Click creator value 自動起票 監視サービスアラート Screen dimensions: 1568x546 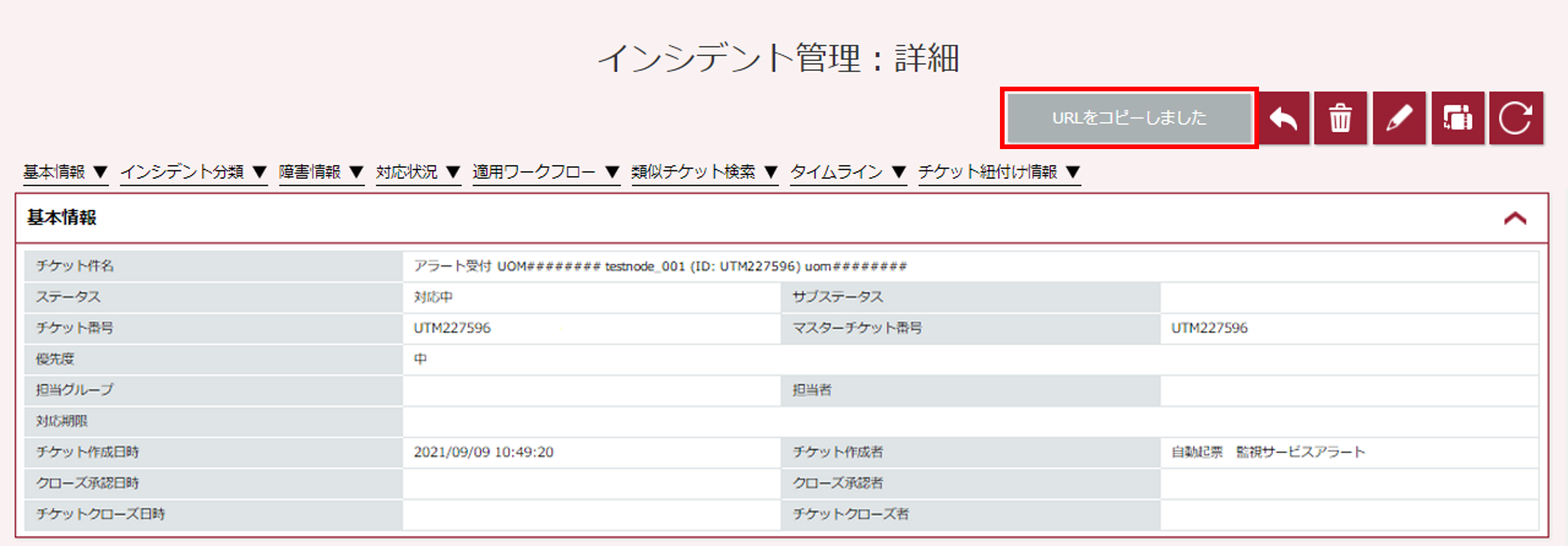(x=1268, y=452)
